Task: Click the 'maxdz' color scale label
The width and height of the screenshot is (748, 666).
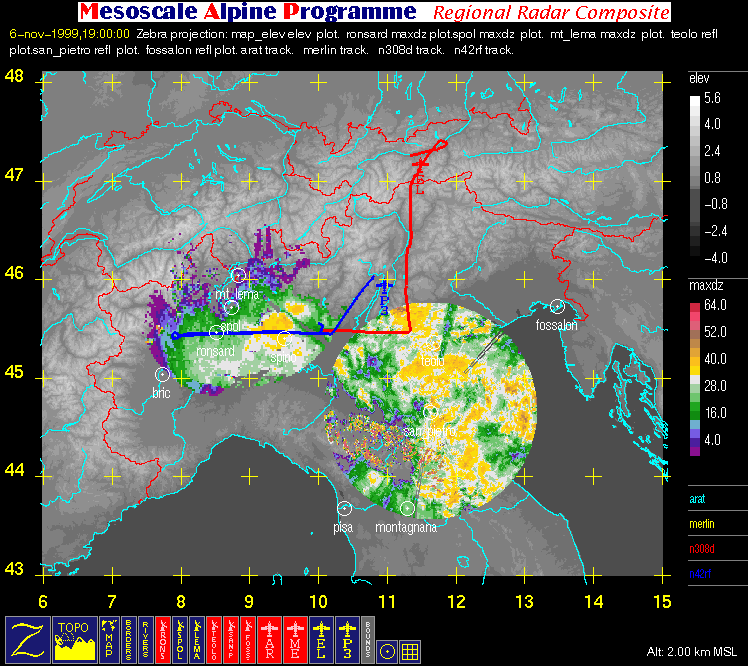Action: (706, 286)
